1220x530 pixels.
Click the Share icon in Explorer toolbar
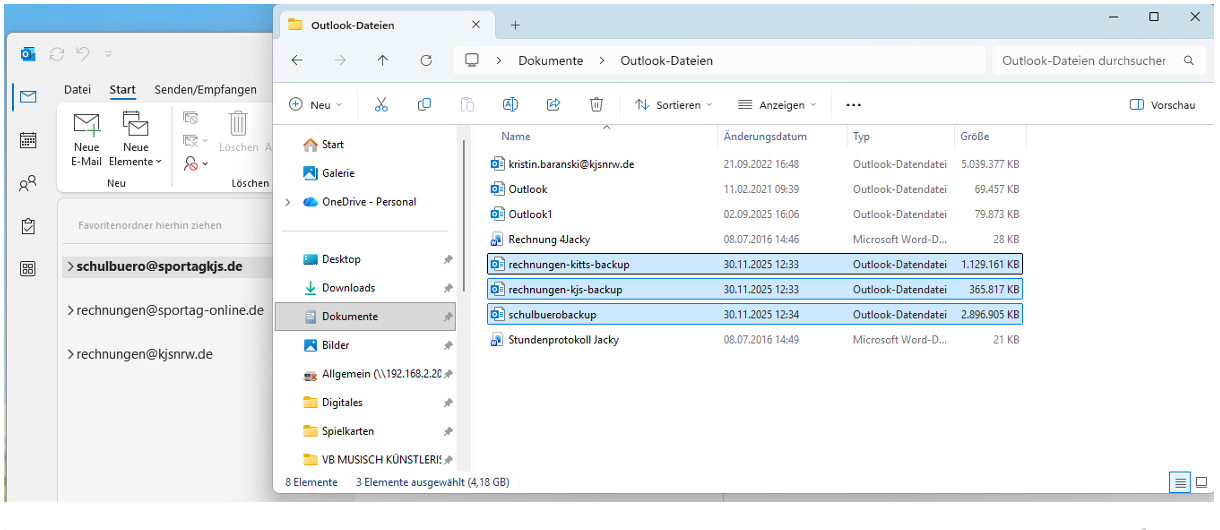(553, 104)
